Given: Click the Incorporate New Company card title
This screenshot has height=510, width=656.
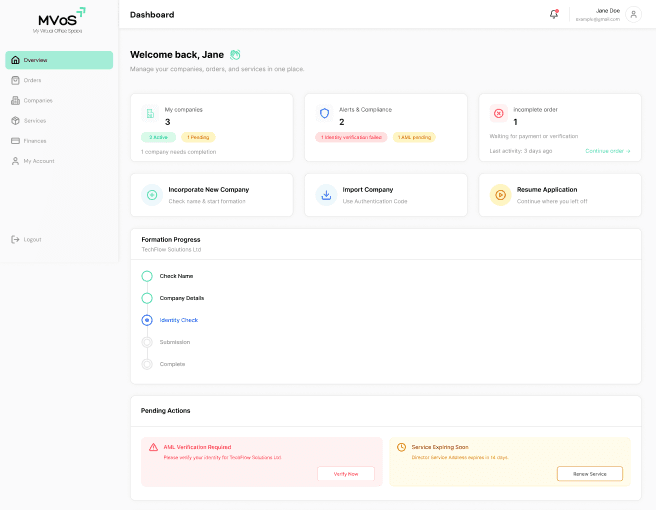Looking at the screenshot, I should 209,190.
